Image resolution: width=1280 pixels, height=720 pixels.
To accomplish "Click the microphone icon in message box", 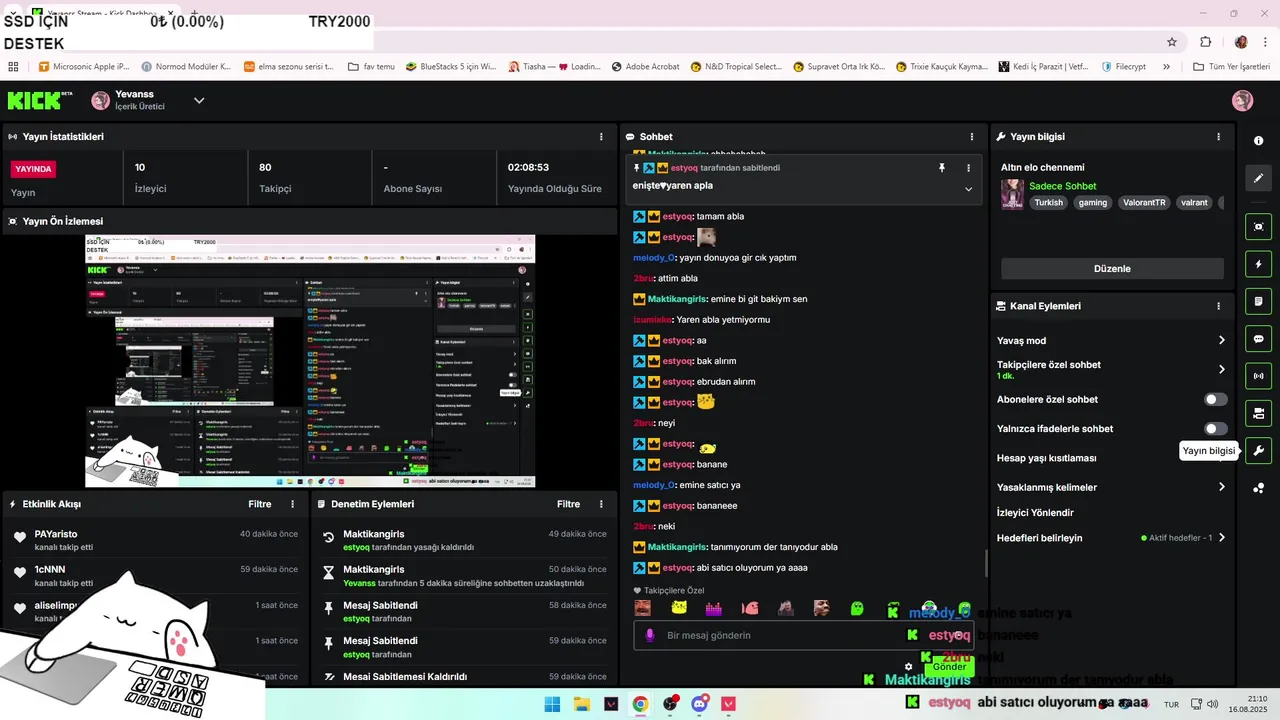I will pyautogui.click(x=649, y=635).
